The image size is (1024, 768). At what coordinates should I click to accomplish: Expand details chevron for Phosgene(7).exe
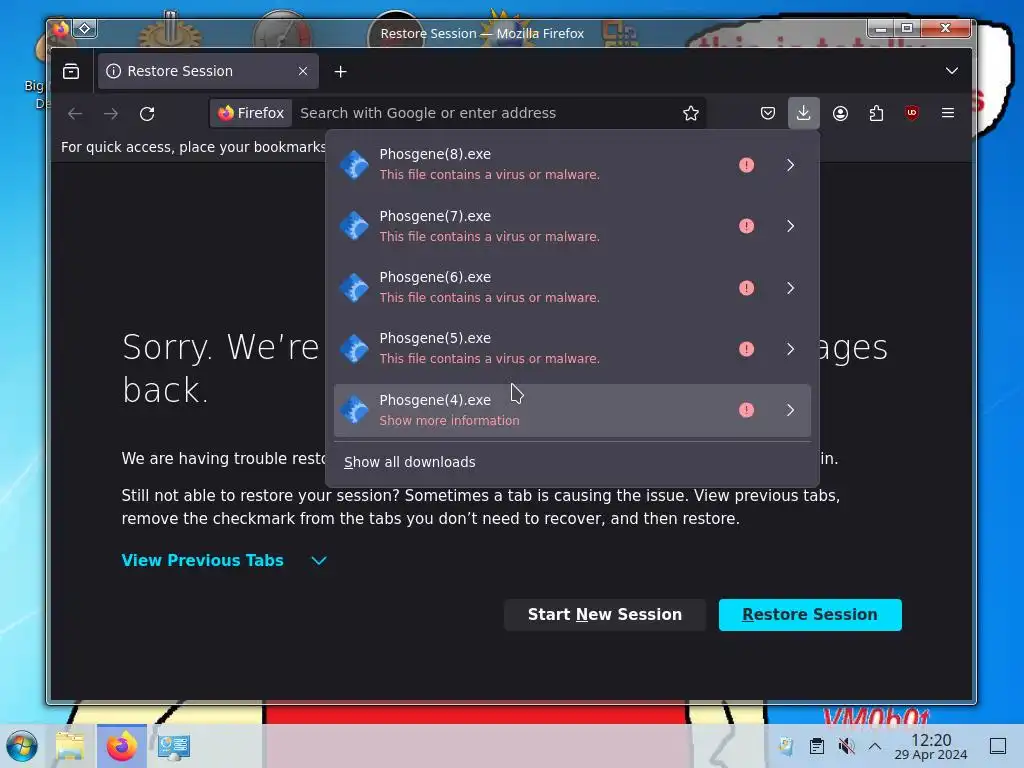tap(790, 226)
